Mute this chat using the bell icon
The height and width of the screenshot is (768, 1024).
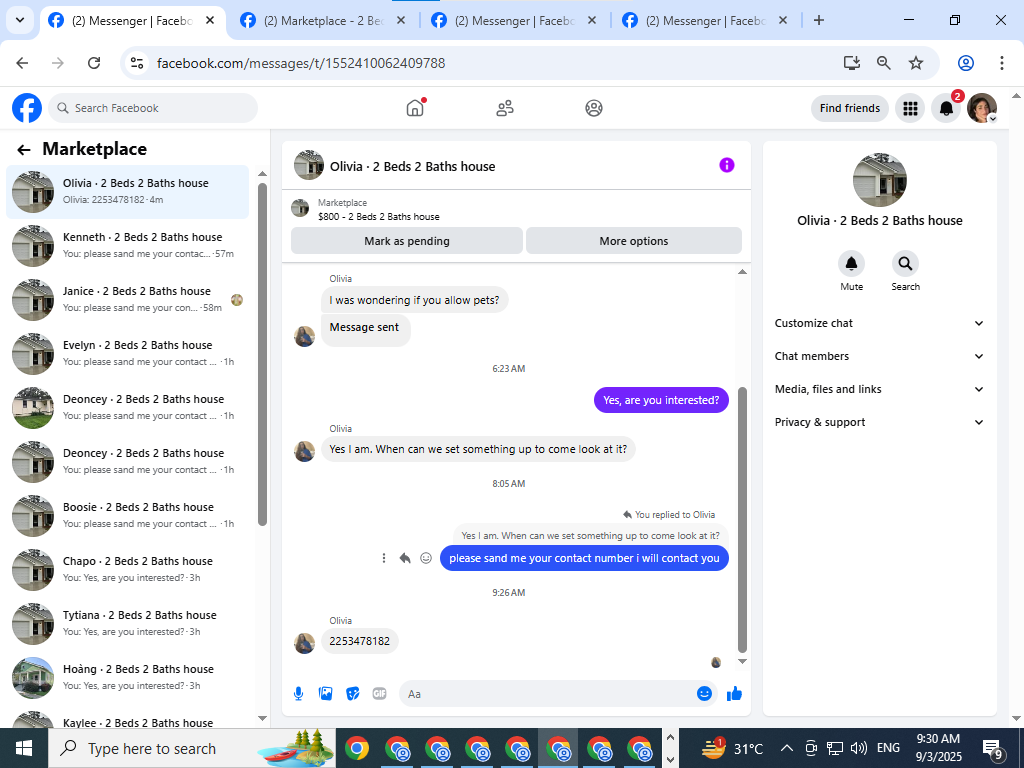[852, 263]
